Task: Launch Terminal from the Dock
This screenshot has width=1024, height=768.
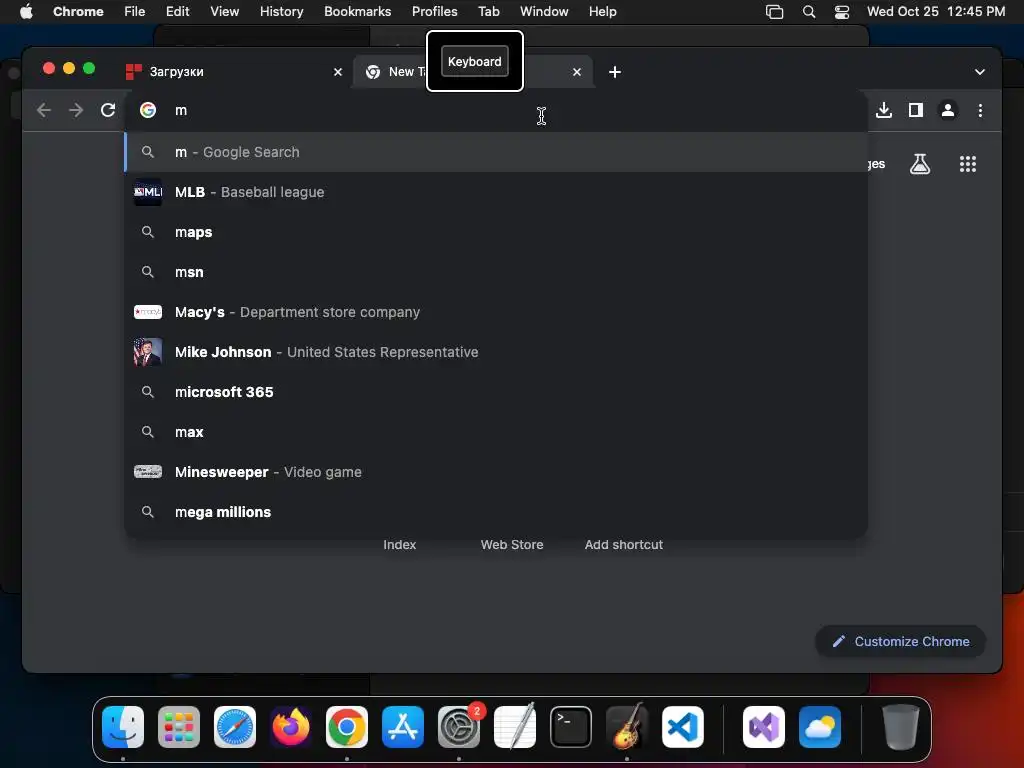Action: click(x=571, y=727)
